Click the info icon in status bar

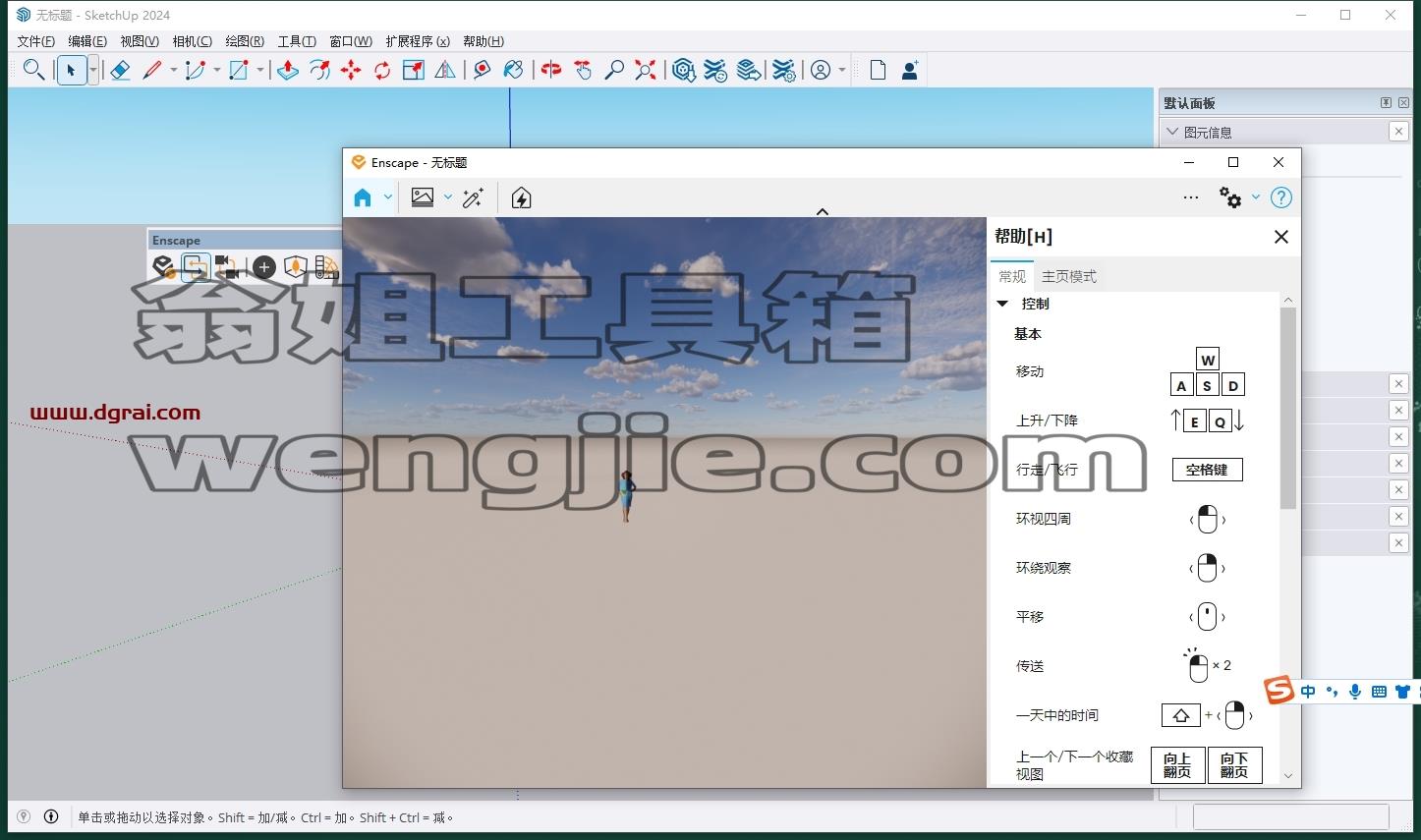point(51,816)
